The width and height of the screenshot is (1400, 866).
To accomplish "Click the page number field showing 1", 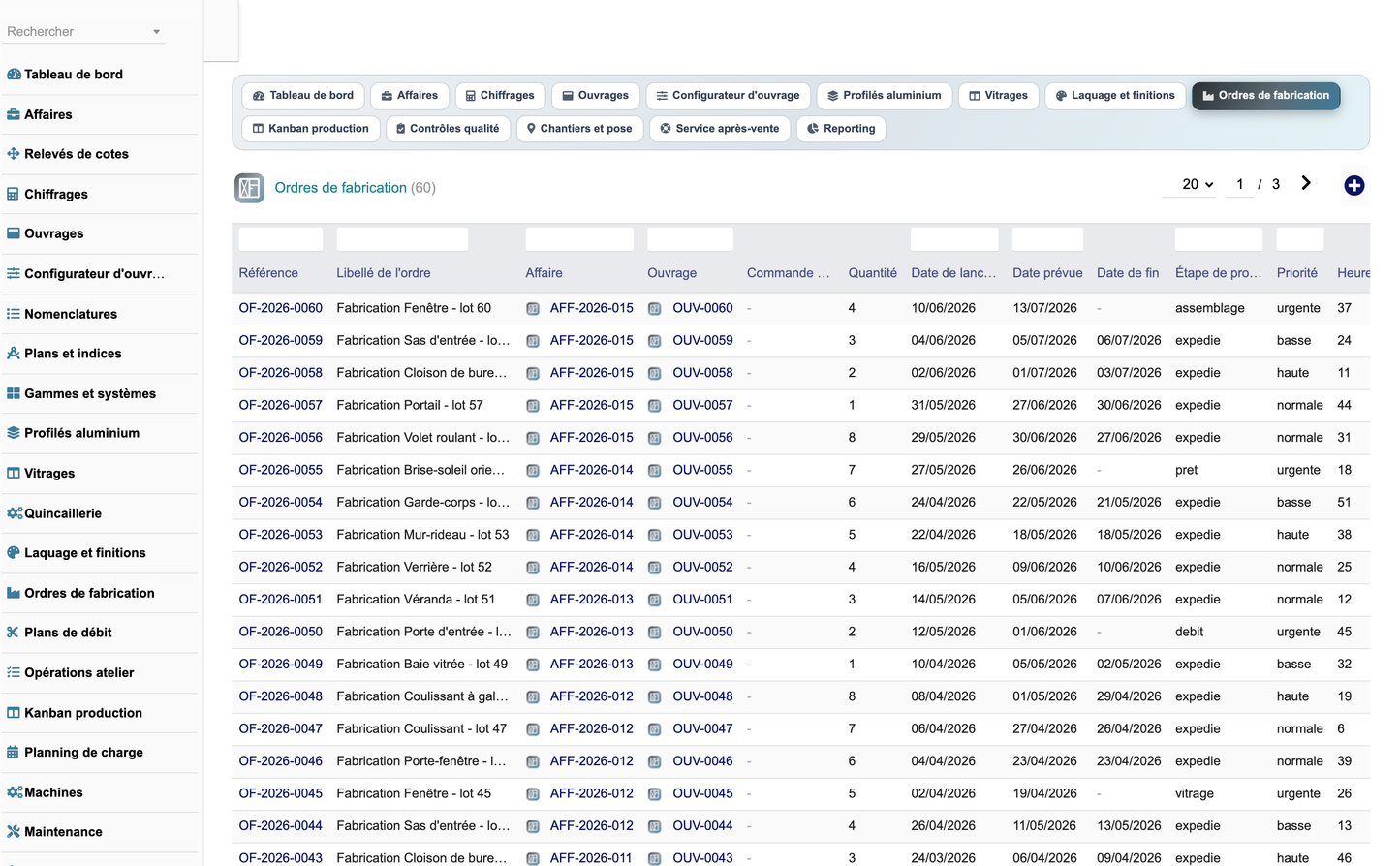I will pyautogui.click(x=1239, y=184).
